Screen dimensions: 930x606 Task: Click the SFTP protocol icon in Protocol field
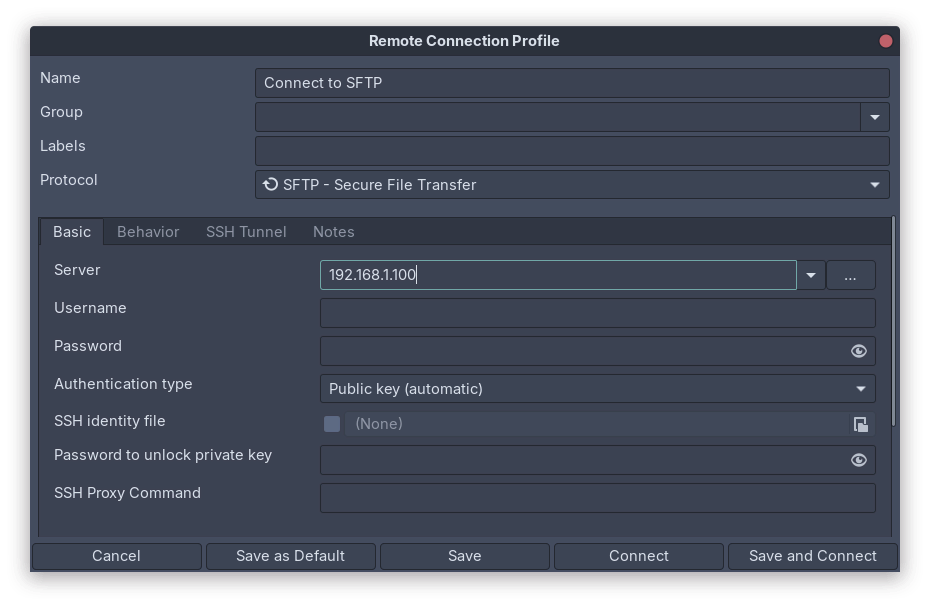269,184
